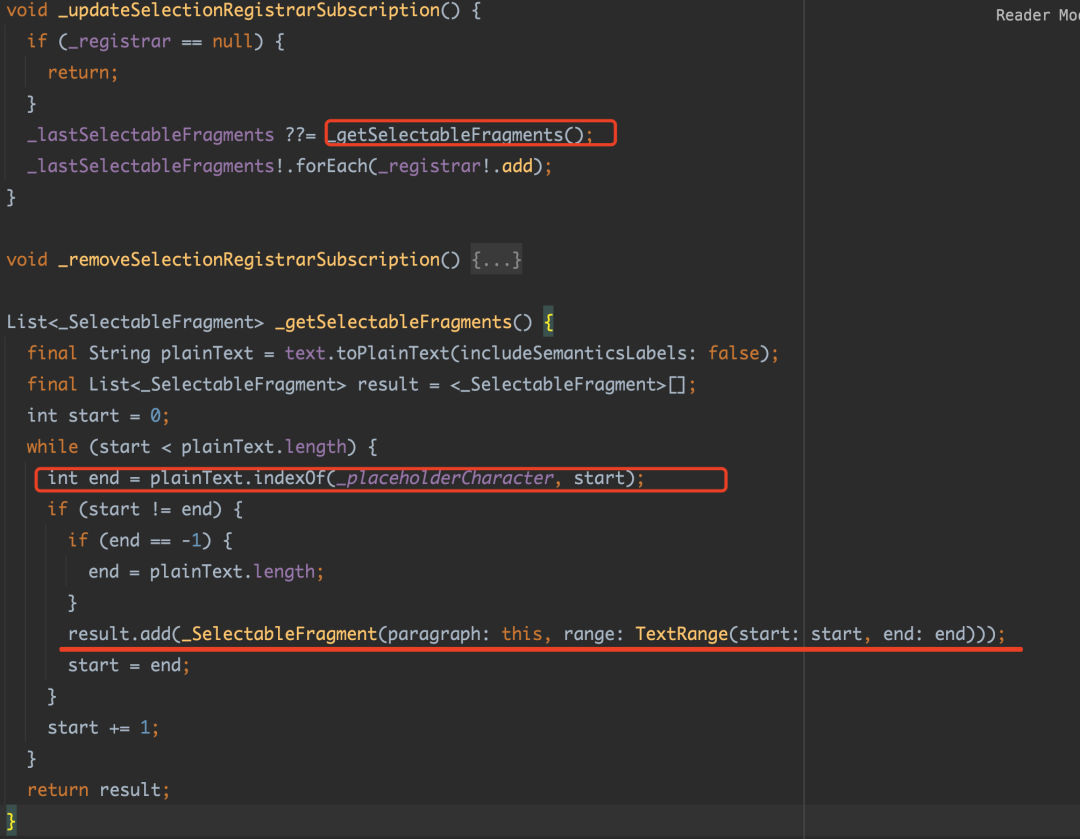Click _placeholderCharacter italic identifier

(444, 478)
